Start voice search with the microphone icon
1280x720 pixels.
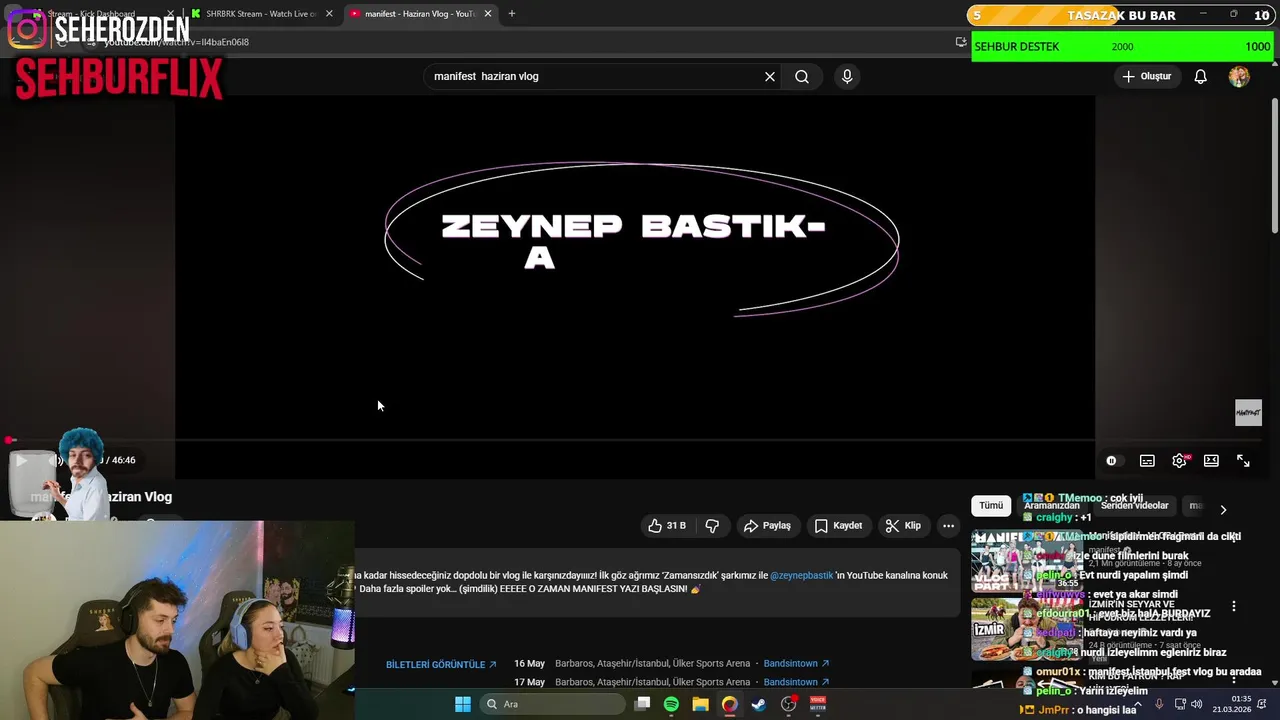pyautogui.click(x=847, y=76)
